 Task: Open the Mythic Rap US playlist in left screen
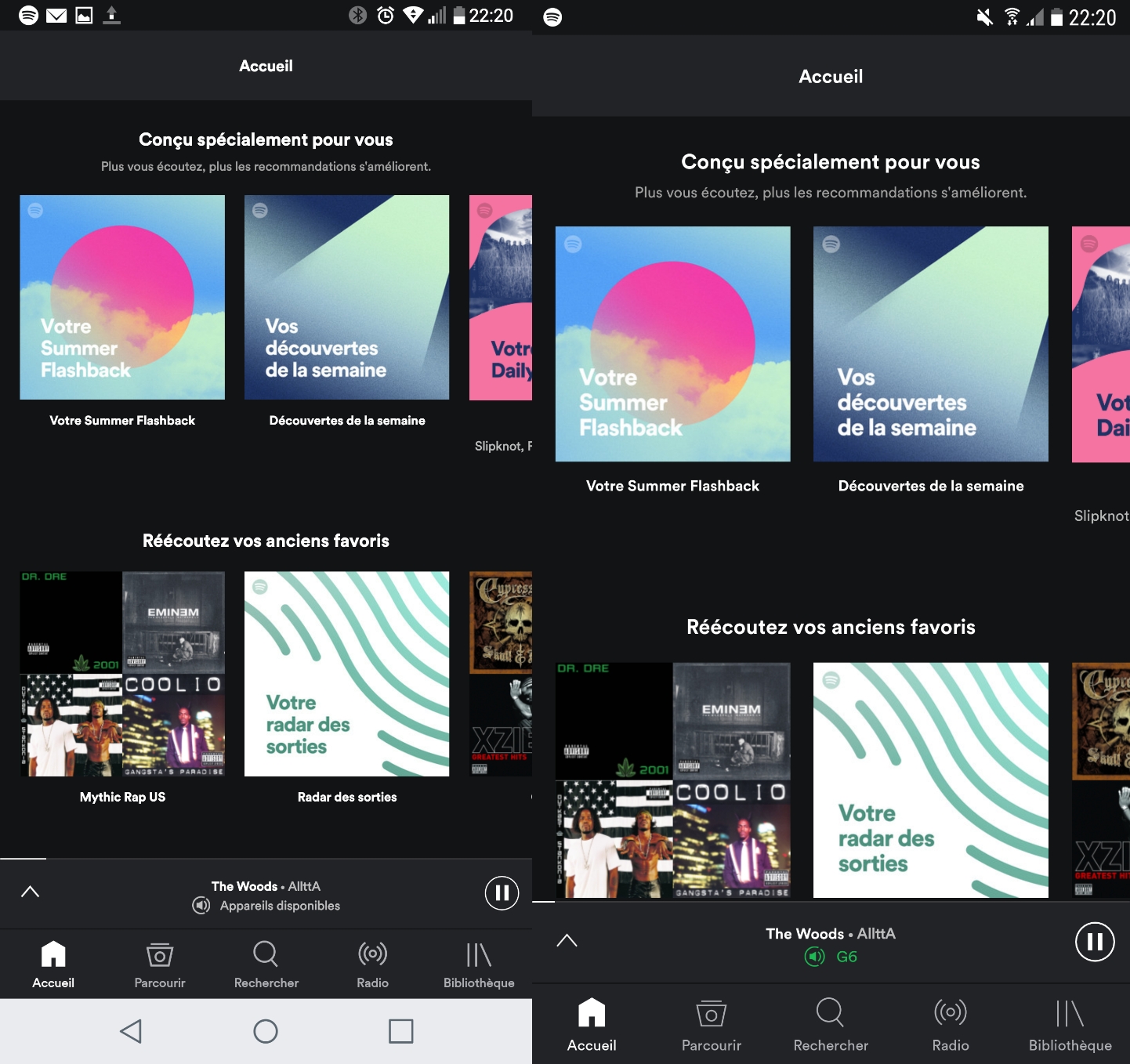pos(122,674)
